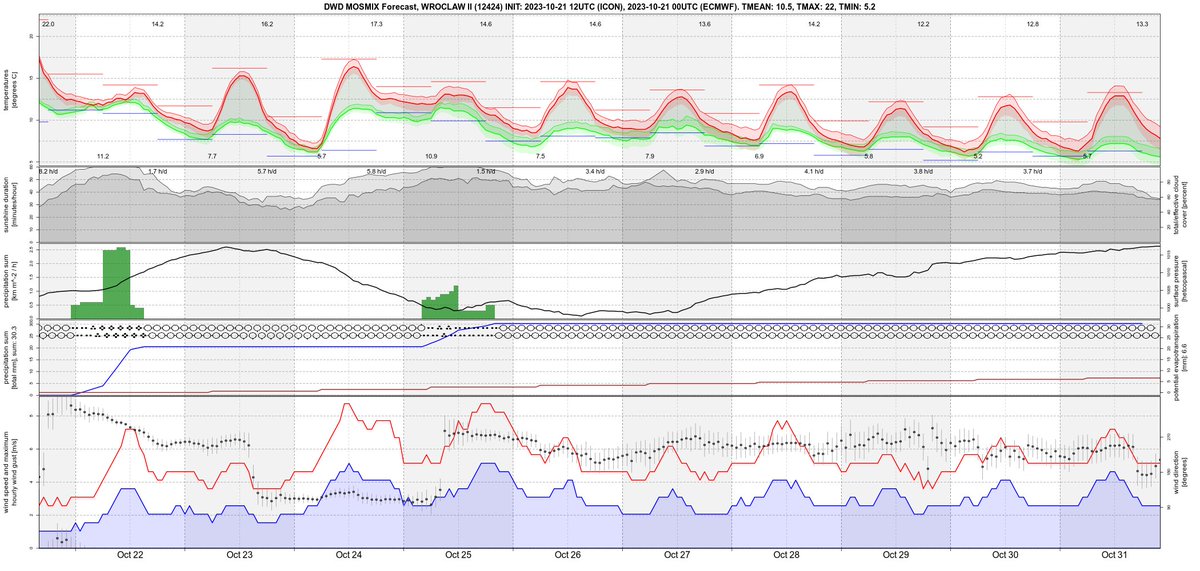Click the 1.5 h/d sunshine value

click(486, 172)
